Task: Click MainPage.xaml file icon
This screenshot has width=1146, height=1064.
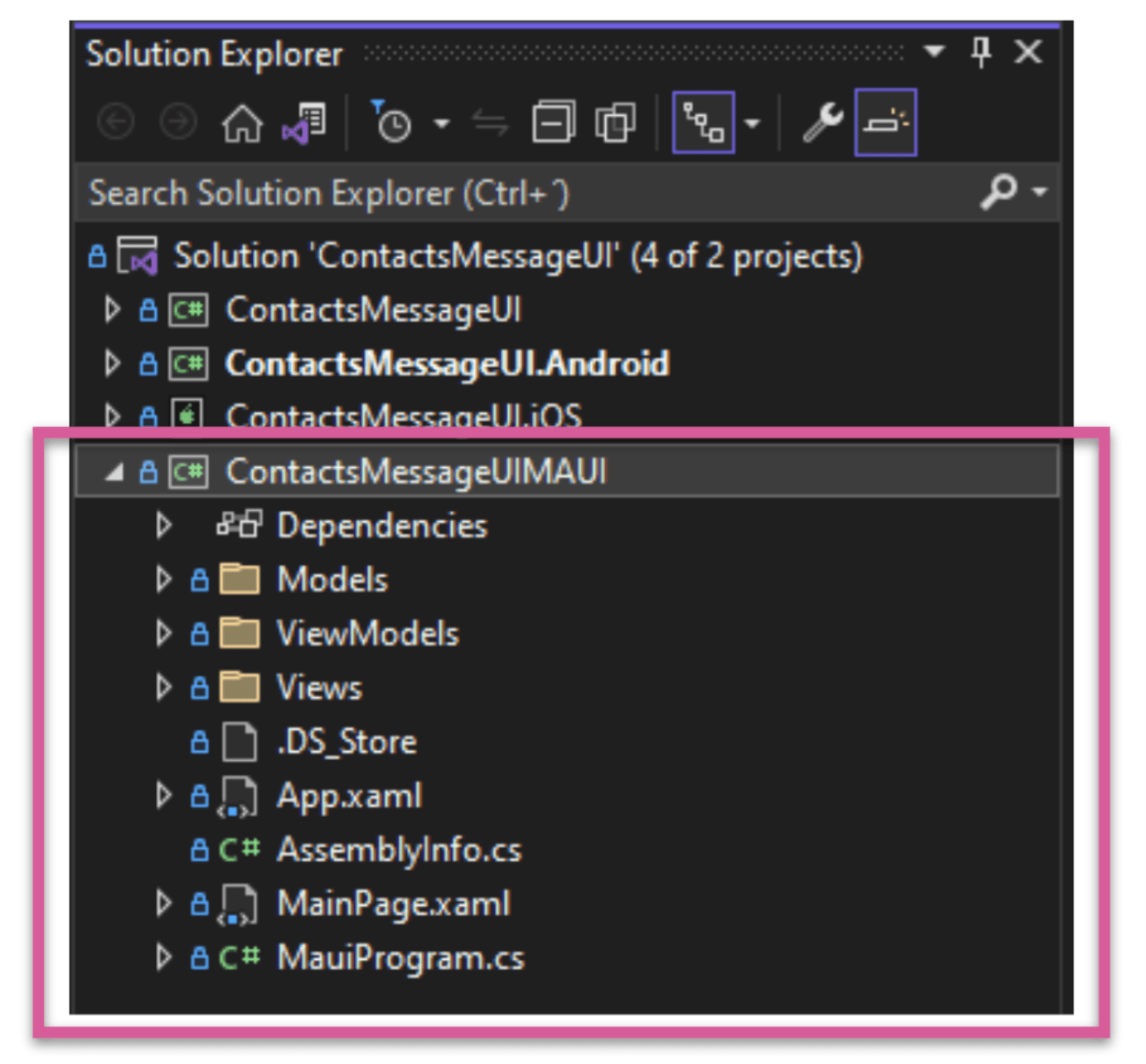Action: click(x=238, y=904)
